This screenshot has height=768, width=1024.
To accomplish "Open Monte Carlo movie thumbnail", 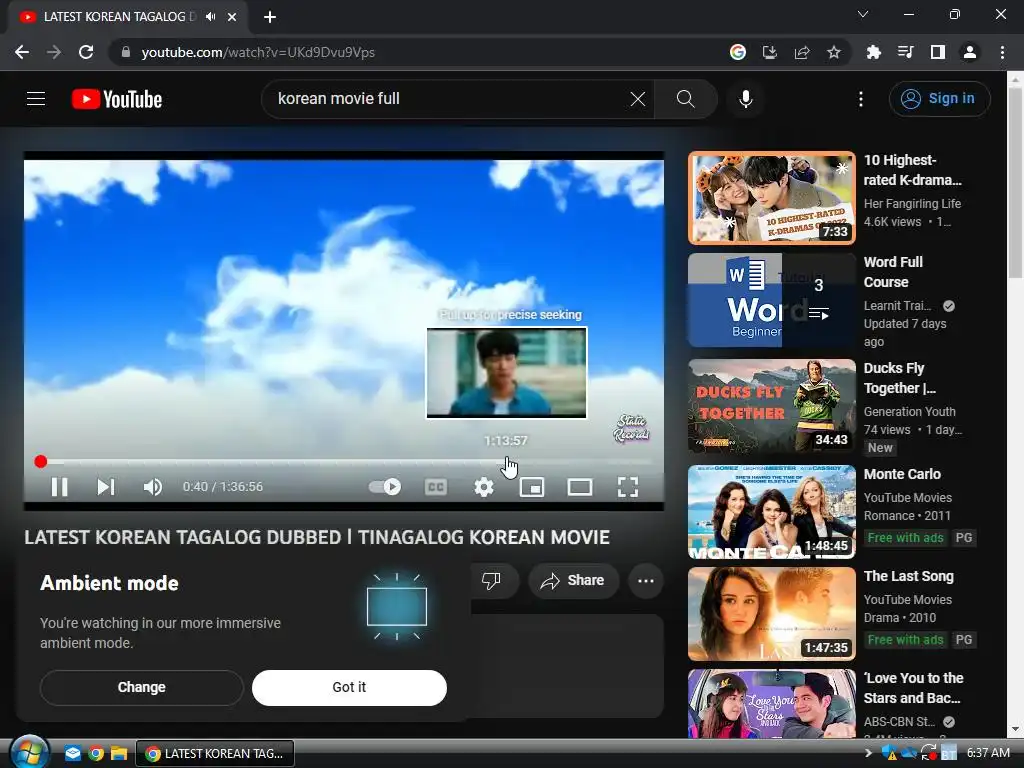I will (771, 511).
